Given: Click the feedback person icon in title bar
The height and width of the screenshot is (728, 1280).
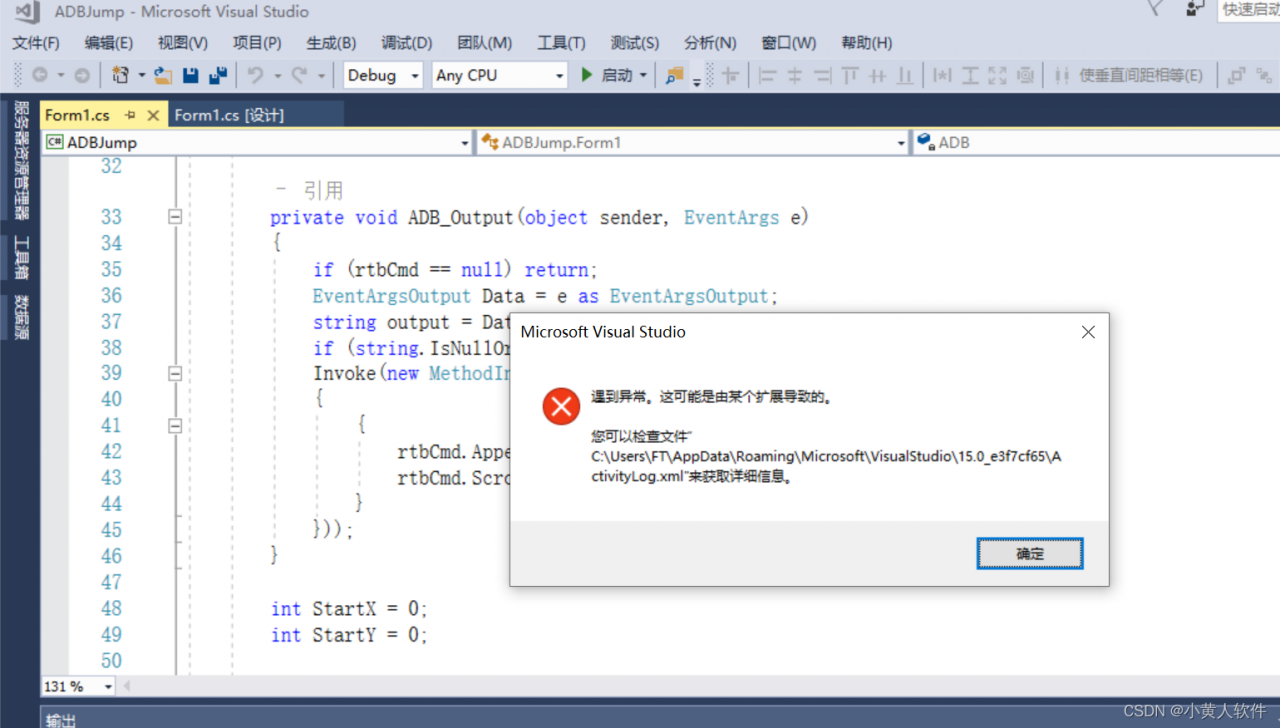Looking at the screenshot, I should 1195,9.
